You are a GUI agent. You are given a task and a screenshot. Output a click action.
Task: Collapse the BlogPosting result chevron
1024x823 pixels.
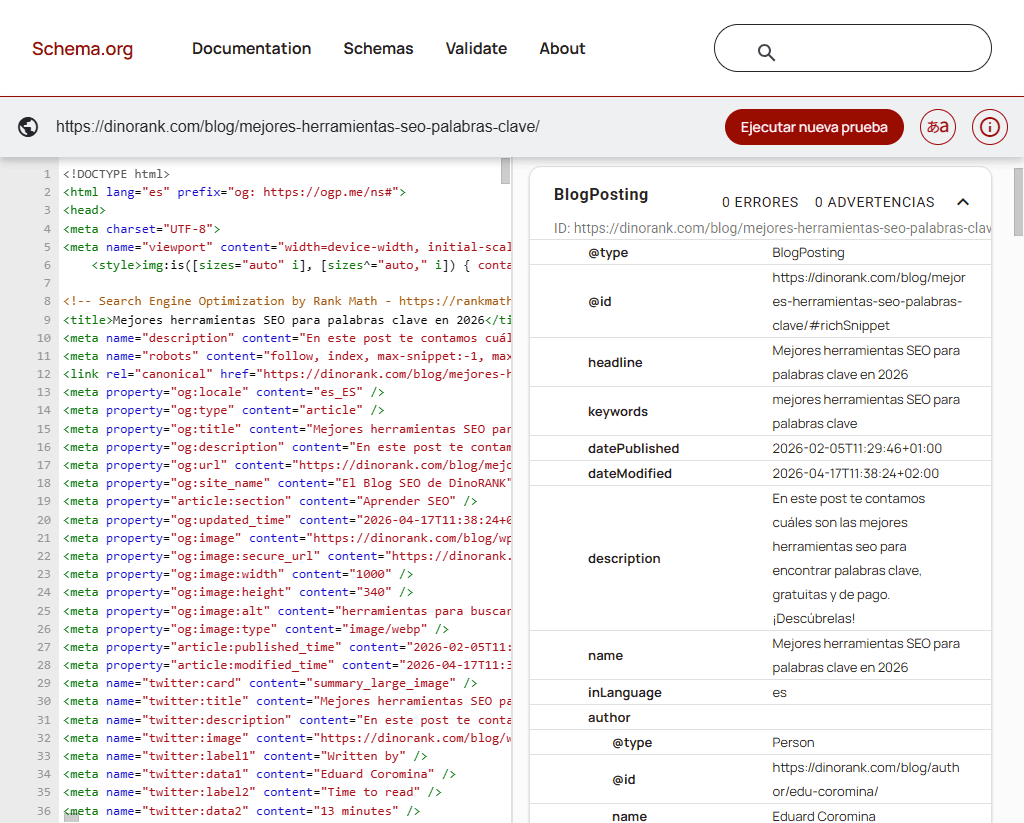pyautogui.click(x=963, y=202)
